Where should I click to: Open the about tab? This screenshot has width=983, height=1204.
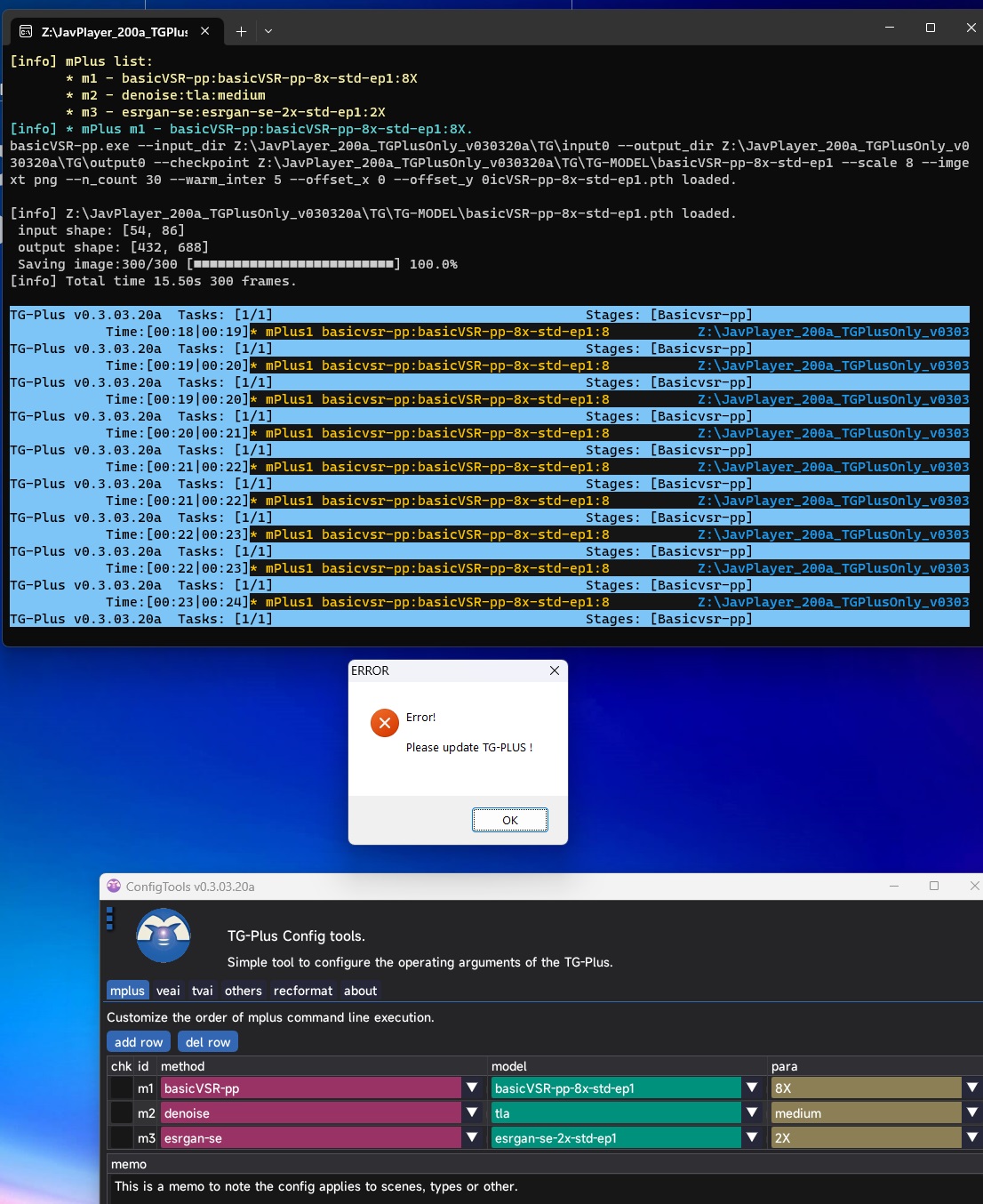pyautogui.click(x=360, y=990)
